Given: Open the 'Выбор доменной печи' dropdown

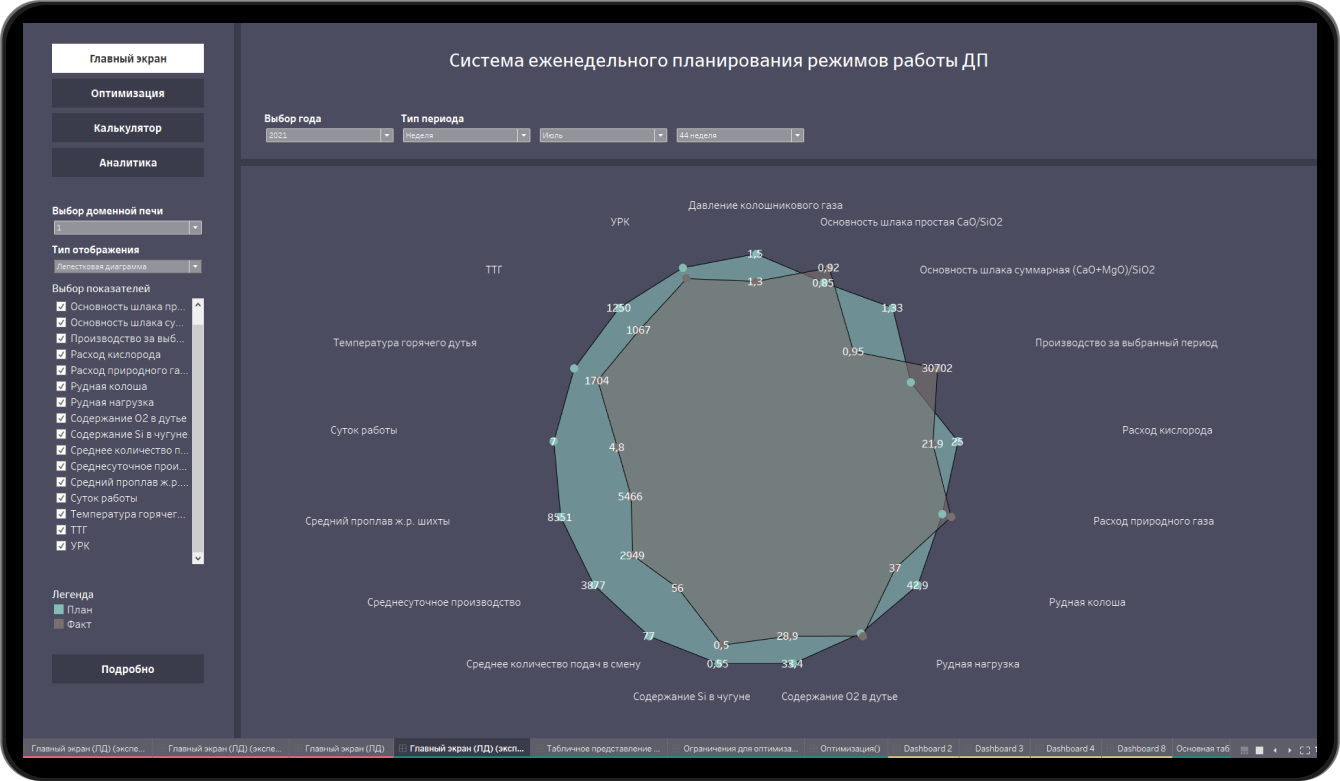Looking at the screenshot, I should (x=127, y=228).
